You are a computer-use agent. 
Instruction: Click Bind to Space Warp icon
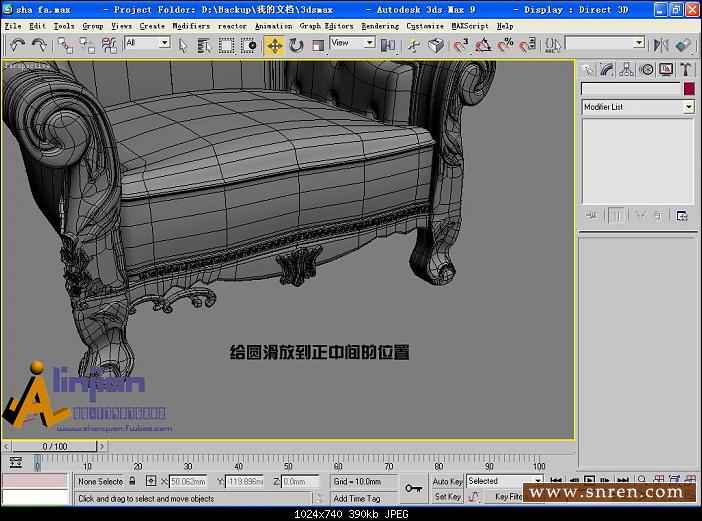pos(109,45)
